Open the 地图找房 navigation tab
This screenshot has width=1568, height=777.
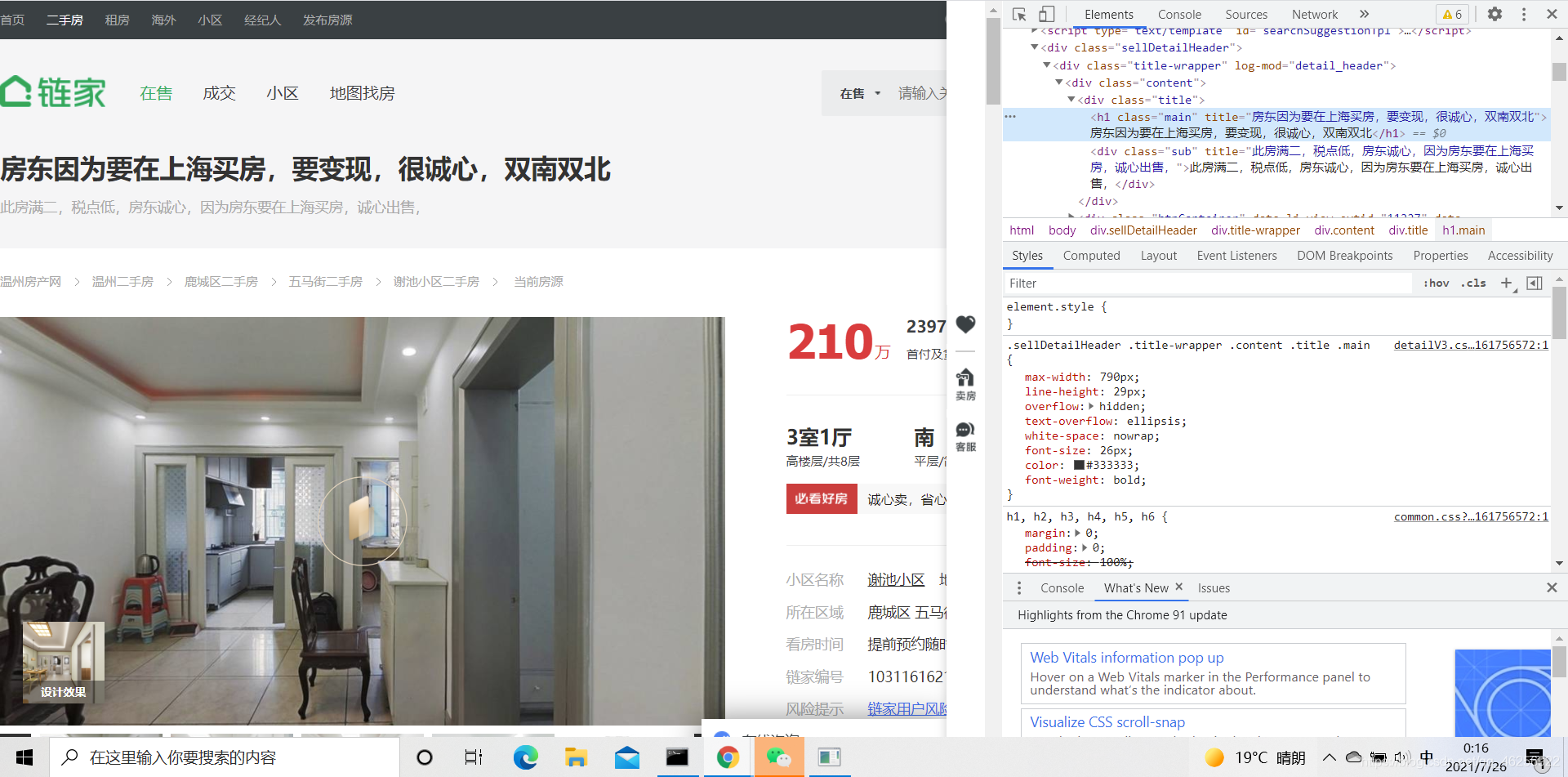point(362,93)
